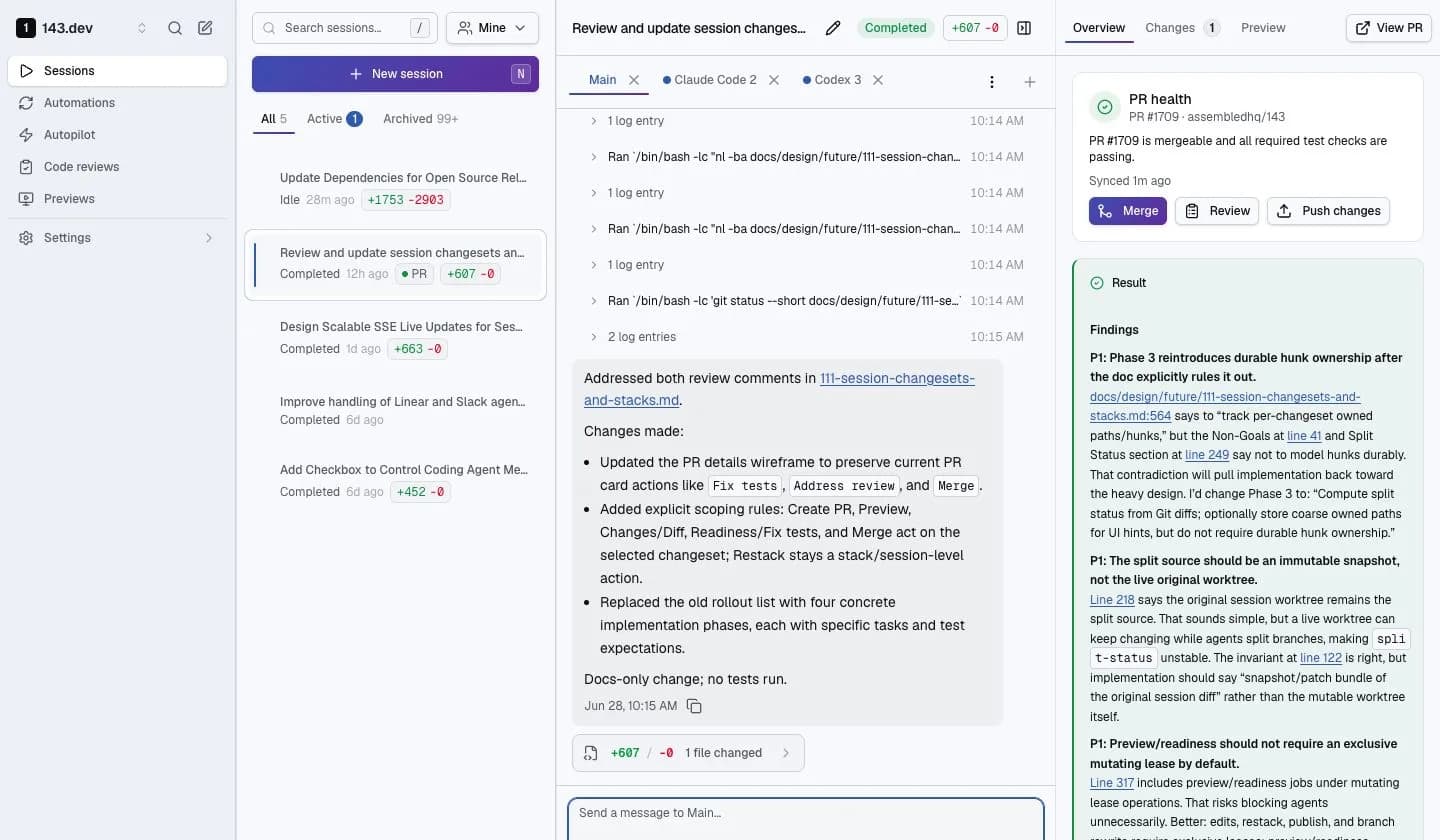
Task: Click the Push changes button
Action: click(x=1328, y=211)
